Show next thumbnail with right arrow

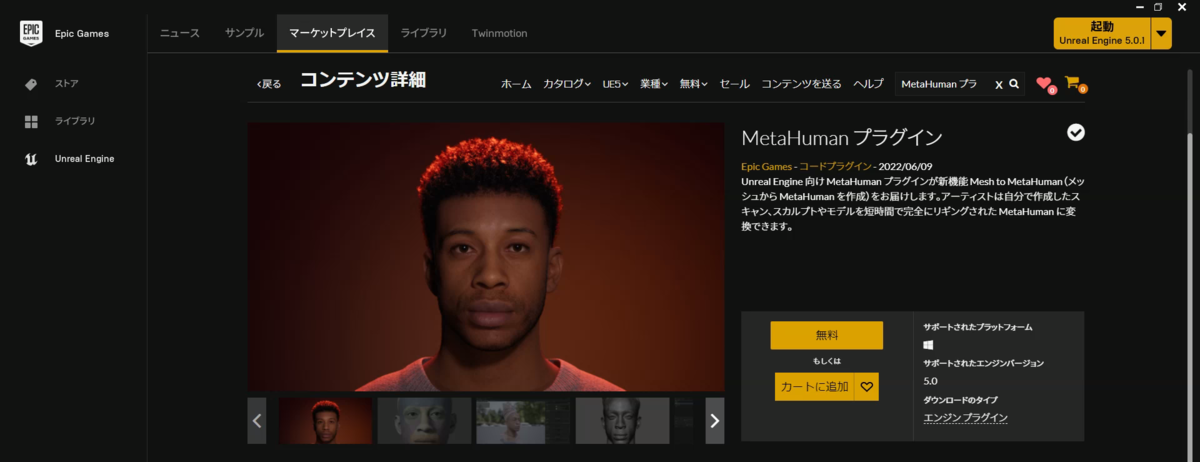pyautogui.click(x=714, y=421)
